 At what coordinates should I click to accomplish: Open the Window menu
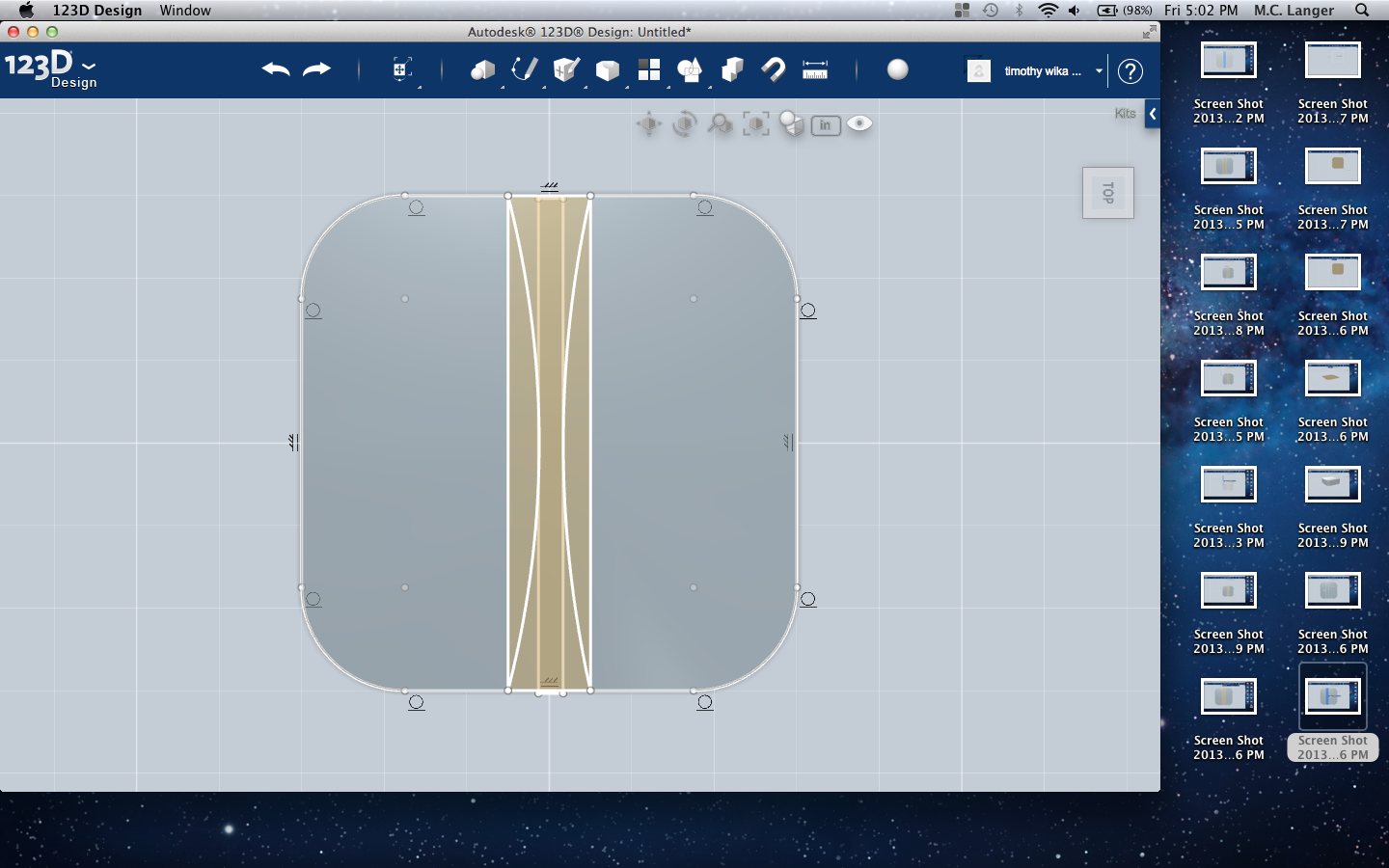[185, 10]
